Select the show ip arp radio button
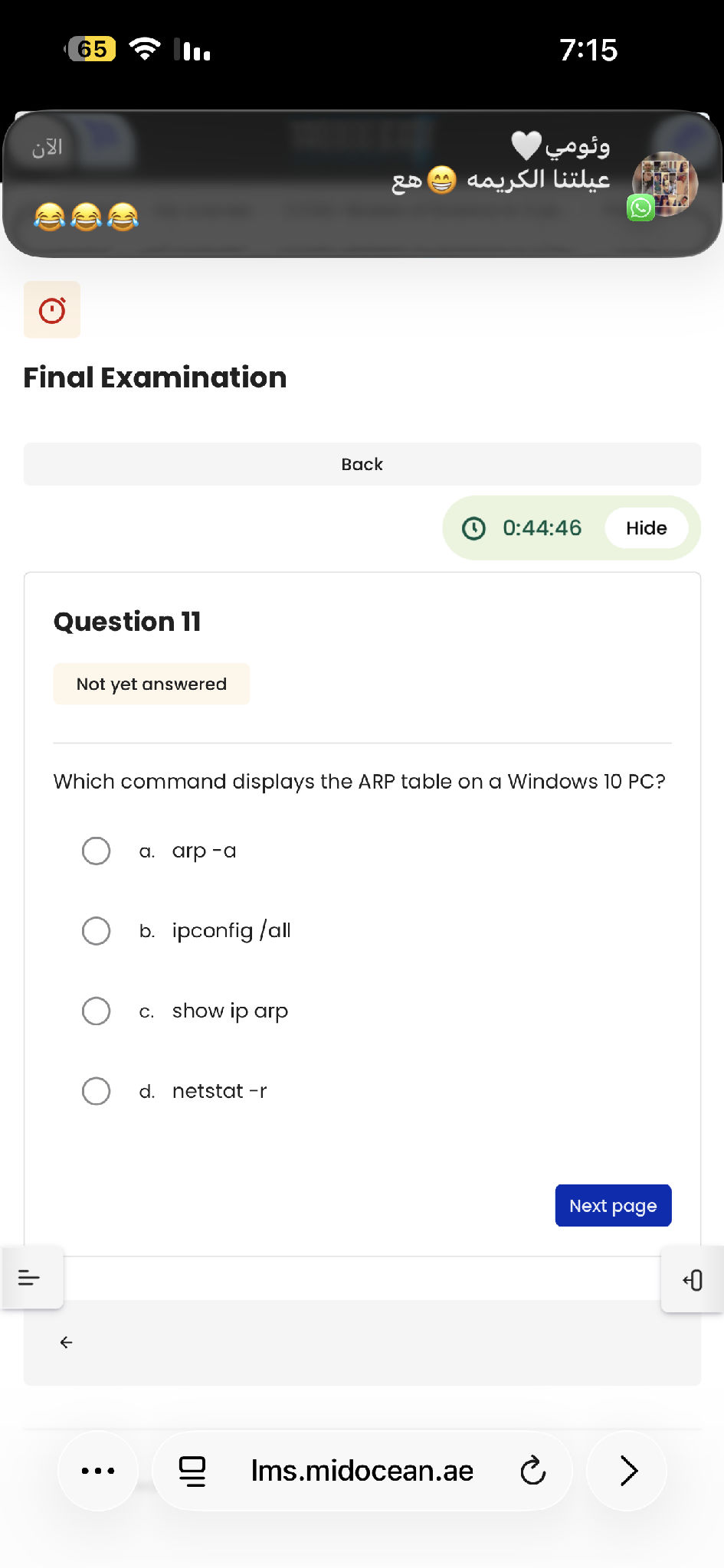The height and width of the screenshot is (1568, 724). pyautogui.click(x=96, y=1011)
